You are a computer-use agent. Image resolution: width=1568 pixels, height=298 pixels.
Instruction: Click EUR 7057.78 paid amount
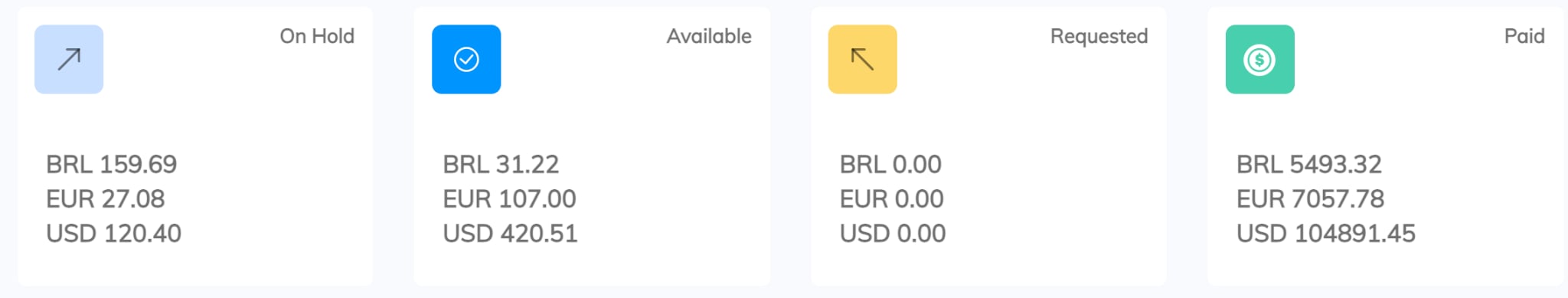click(x=1311, y=198)
